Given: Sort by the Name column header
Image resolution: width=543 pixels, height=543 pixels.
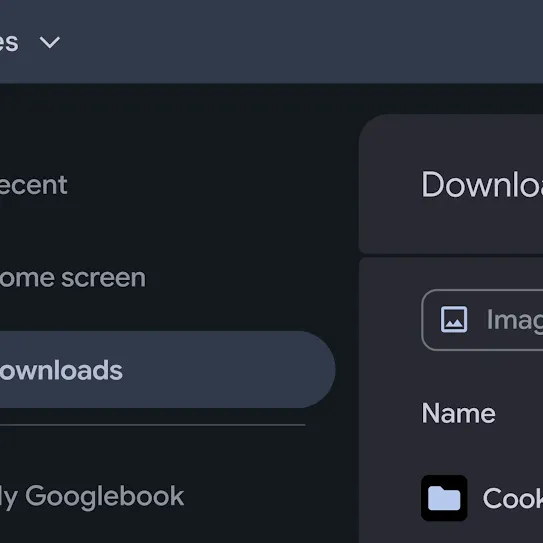Looking at the screenshot, I should tap(459, 413).
